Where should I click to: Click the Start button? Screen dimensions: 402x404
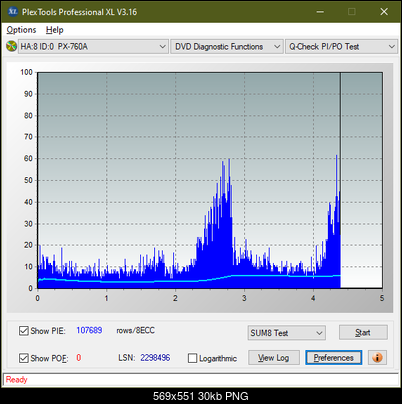363,332
